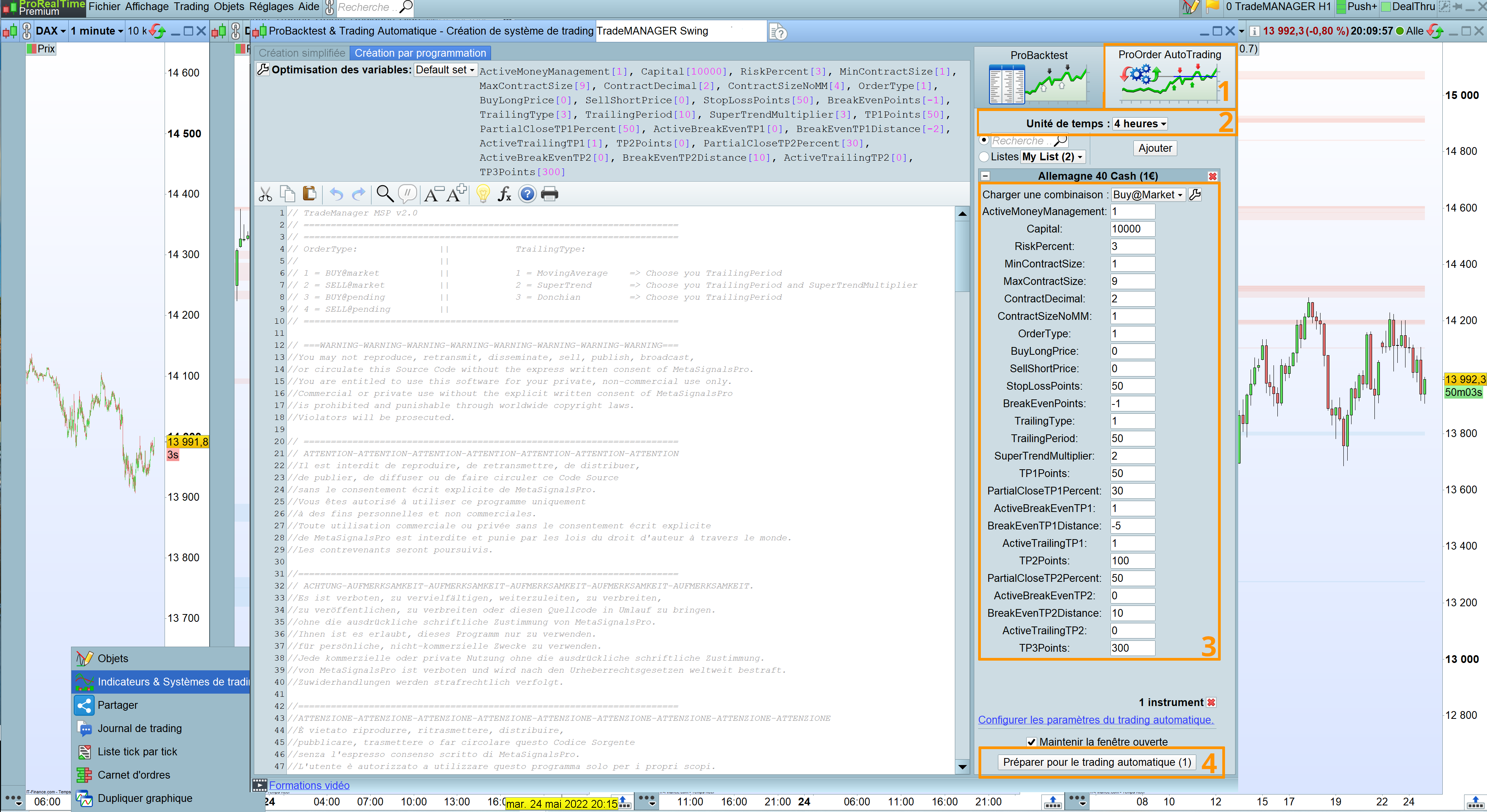Click the wrench icon beside Optimisation des variables
Image resolution: width=1487 pixels, height=812 pixels.
click(263, 69)
